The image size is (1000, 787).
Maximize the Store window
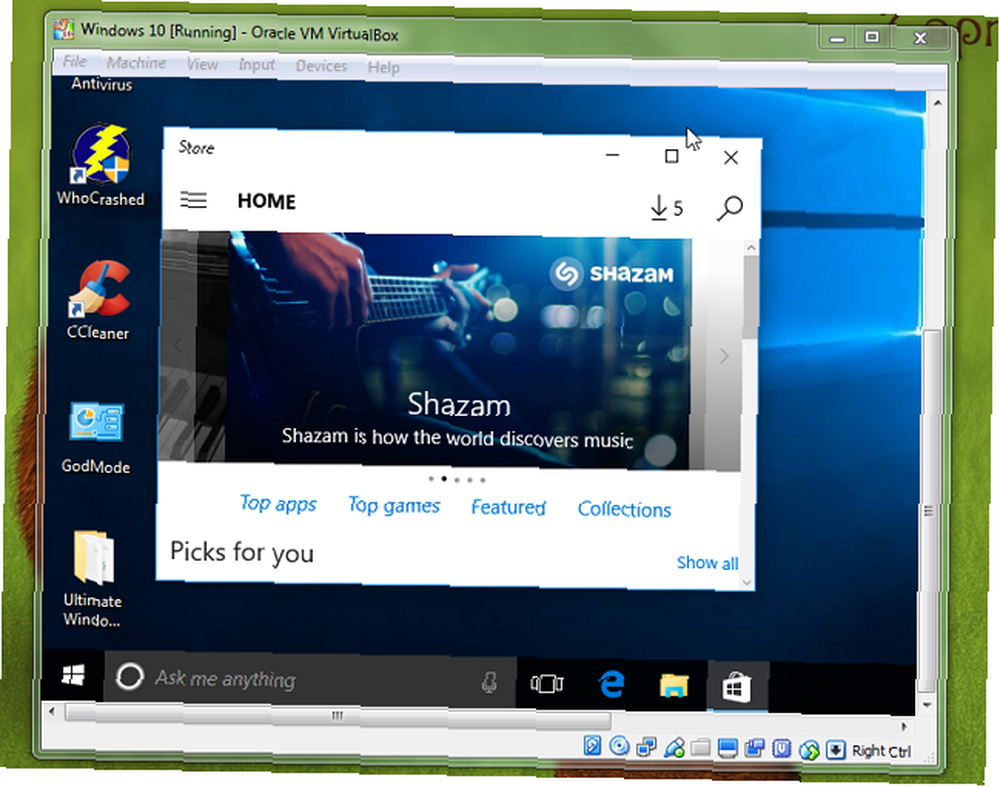coord(672,156)
